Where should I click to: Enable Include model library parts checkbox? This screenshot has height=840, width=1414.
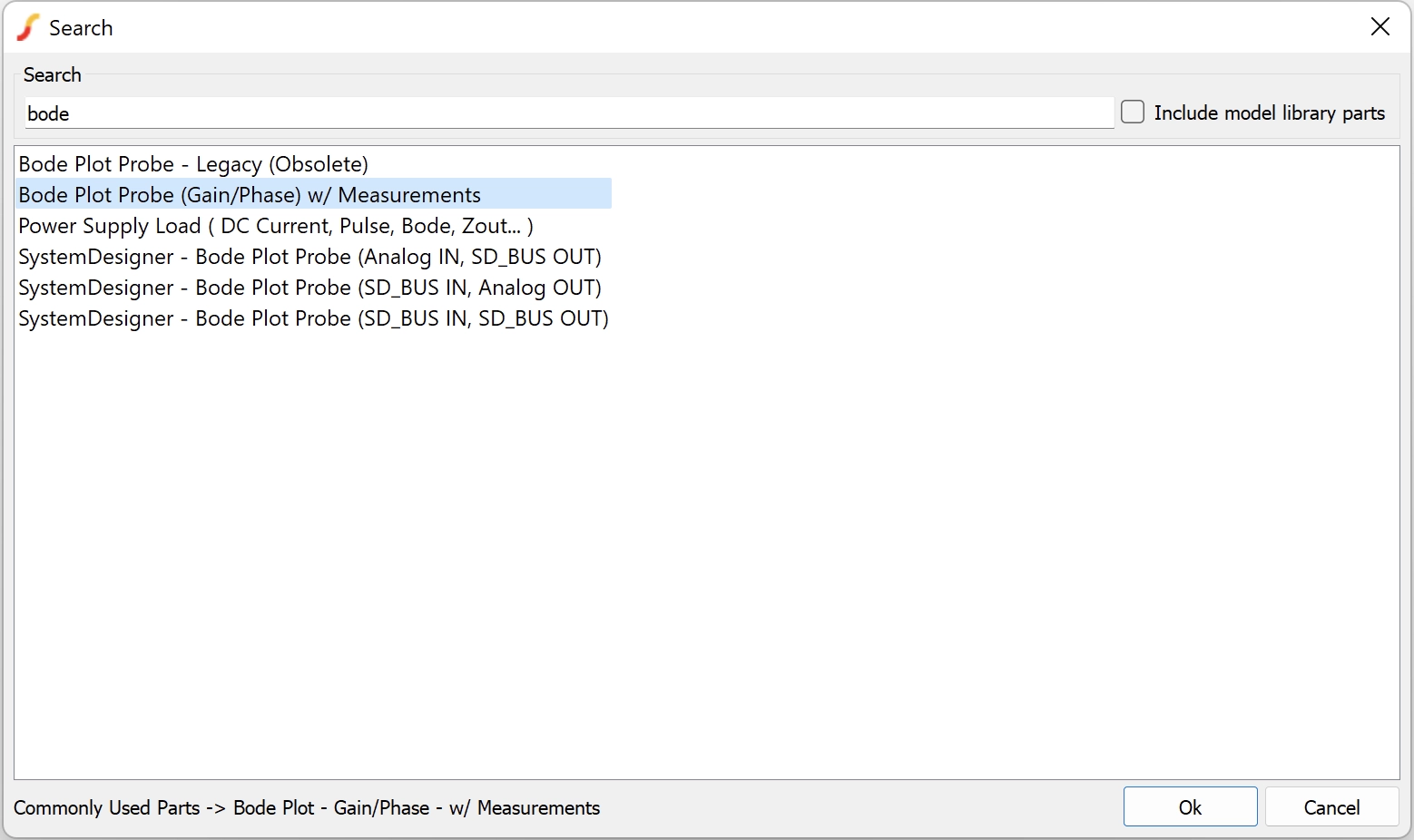1133,112
